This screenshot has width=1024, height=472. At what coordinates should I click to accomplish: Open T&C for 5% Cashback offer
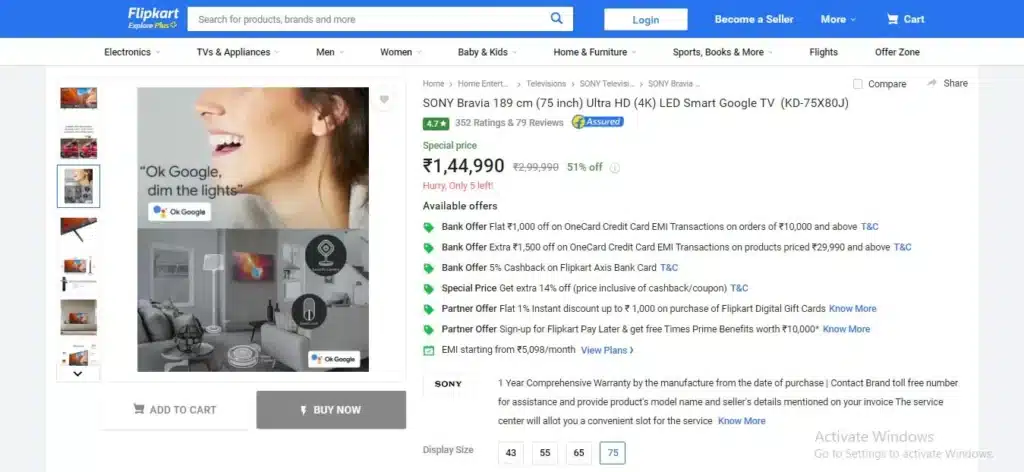click(669, 268)
